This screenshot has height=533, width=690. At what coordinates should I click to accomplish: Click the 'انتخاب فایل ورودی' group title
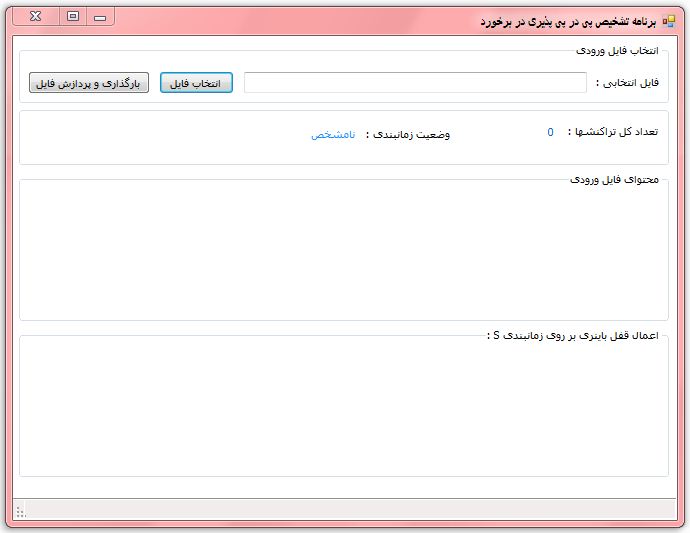tap(617, 51)
